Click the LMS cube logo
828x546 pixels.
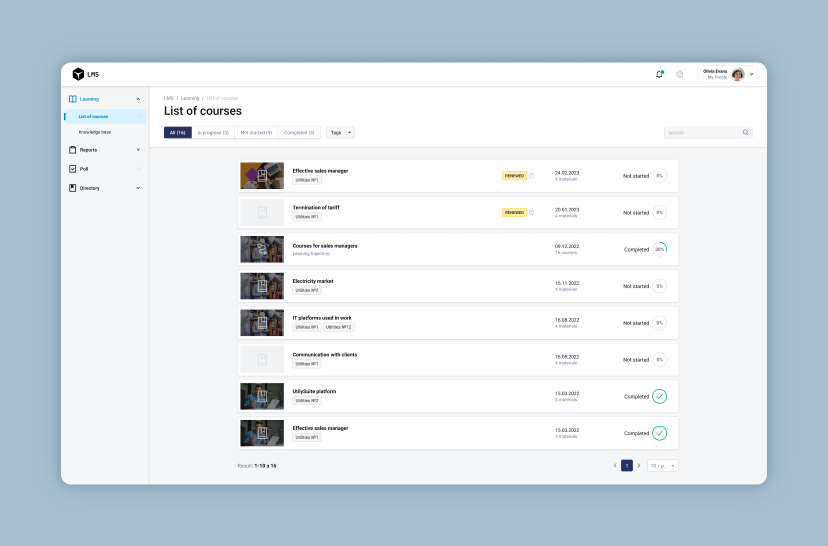(x=78, y=74)
